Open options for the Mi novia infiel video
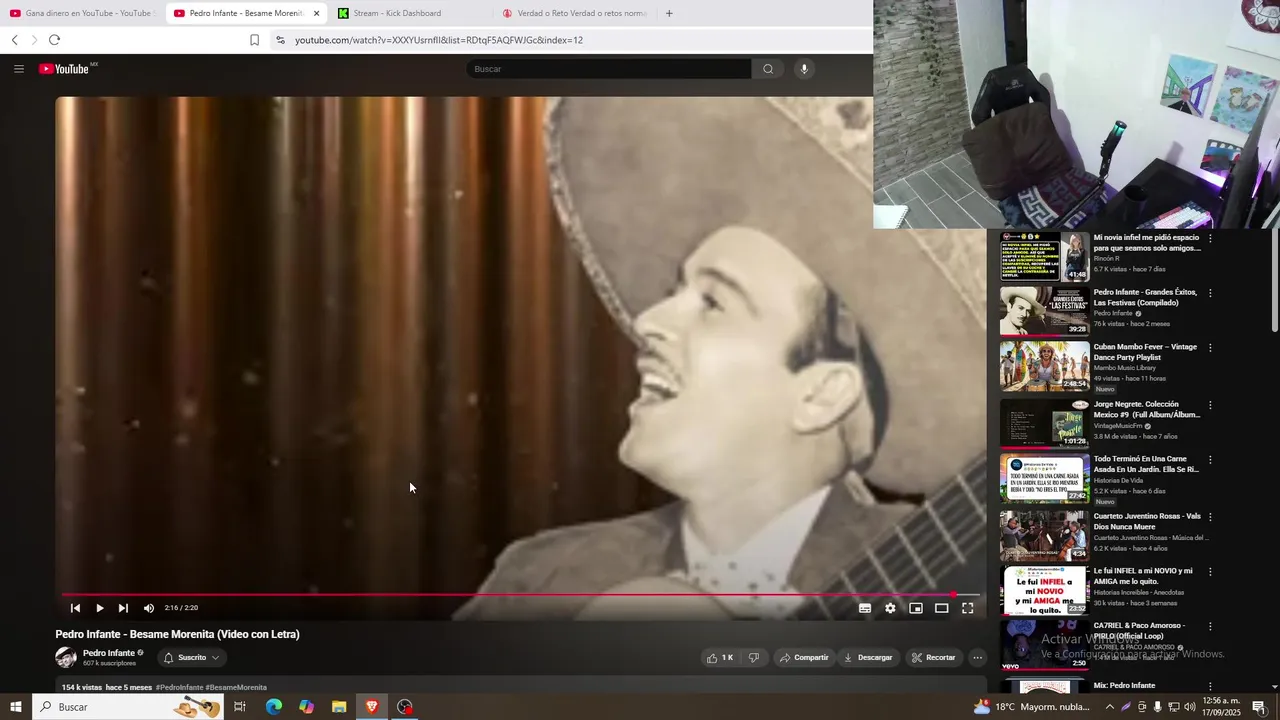 [x=1210, y=239]
